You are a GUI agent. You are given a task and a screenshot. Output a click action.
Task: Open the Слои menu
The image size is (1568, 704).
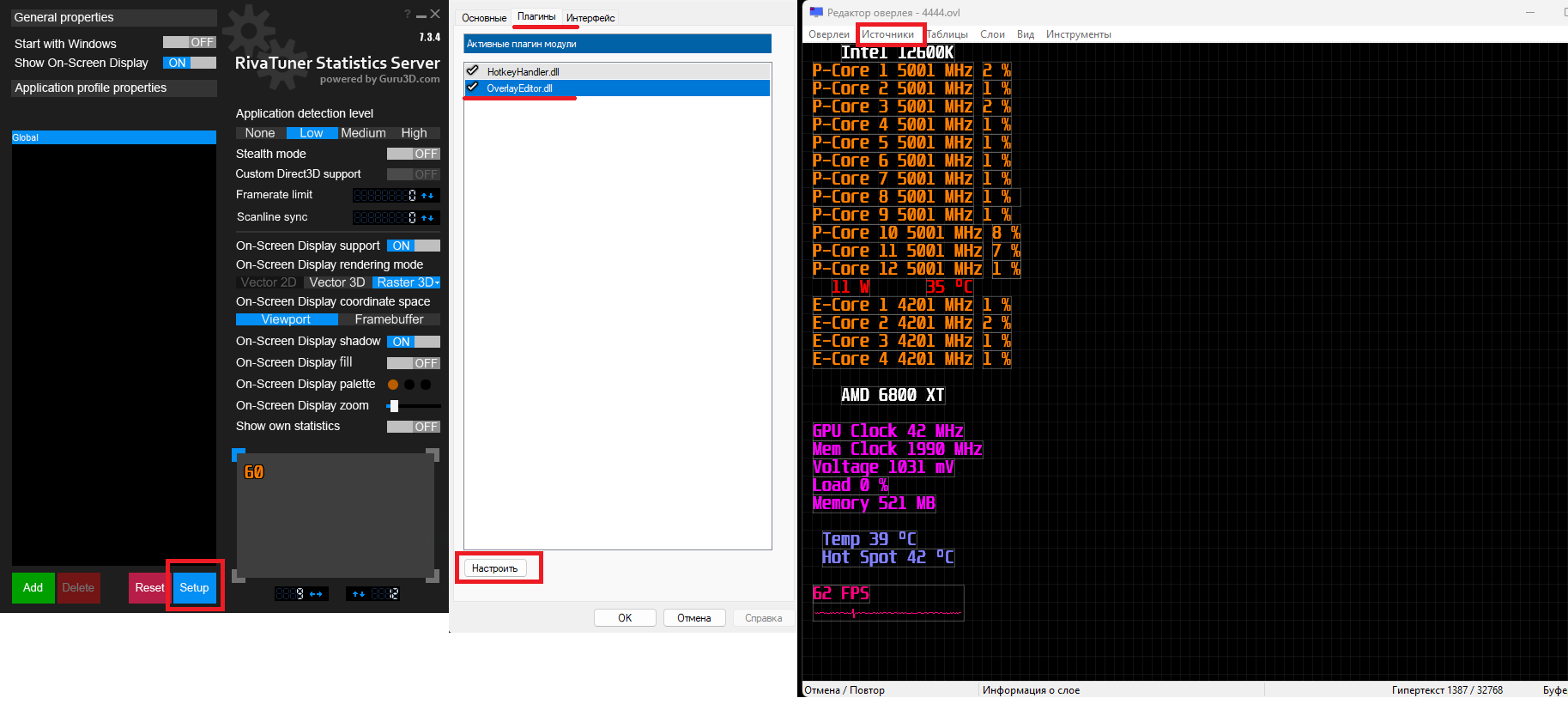click(x=992, y=34)
